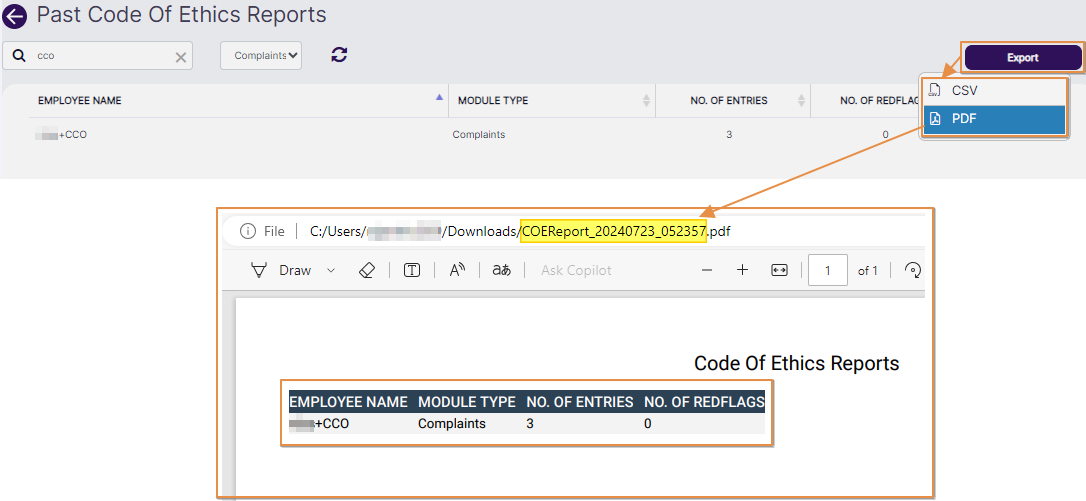Viewport: 1086px width, 501px height.
Task: Zoom out with the minus icon
Action: click(707, 270)
